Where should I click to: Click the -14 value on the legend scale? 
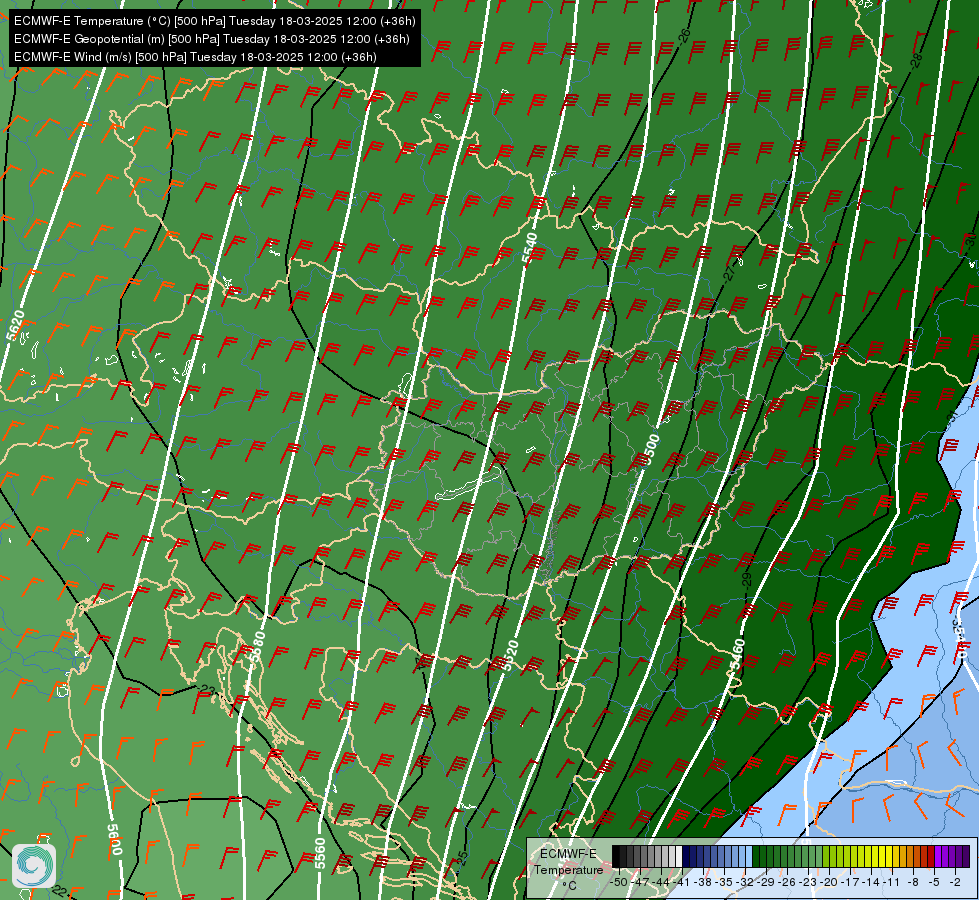click(872, 882)
